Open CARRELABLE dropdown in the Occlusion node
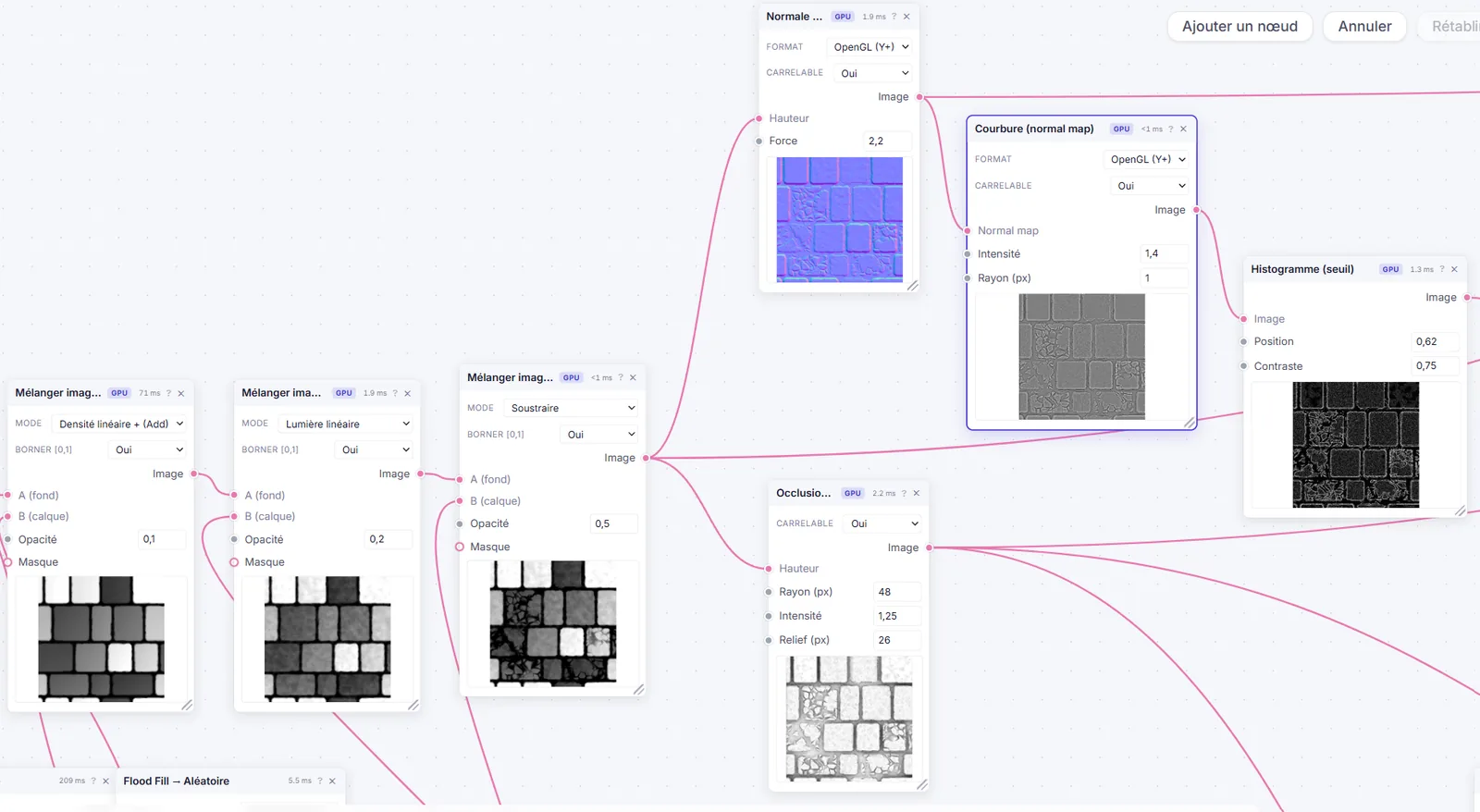This screenshot has width=1480, height=812. [x=883, y=523]
